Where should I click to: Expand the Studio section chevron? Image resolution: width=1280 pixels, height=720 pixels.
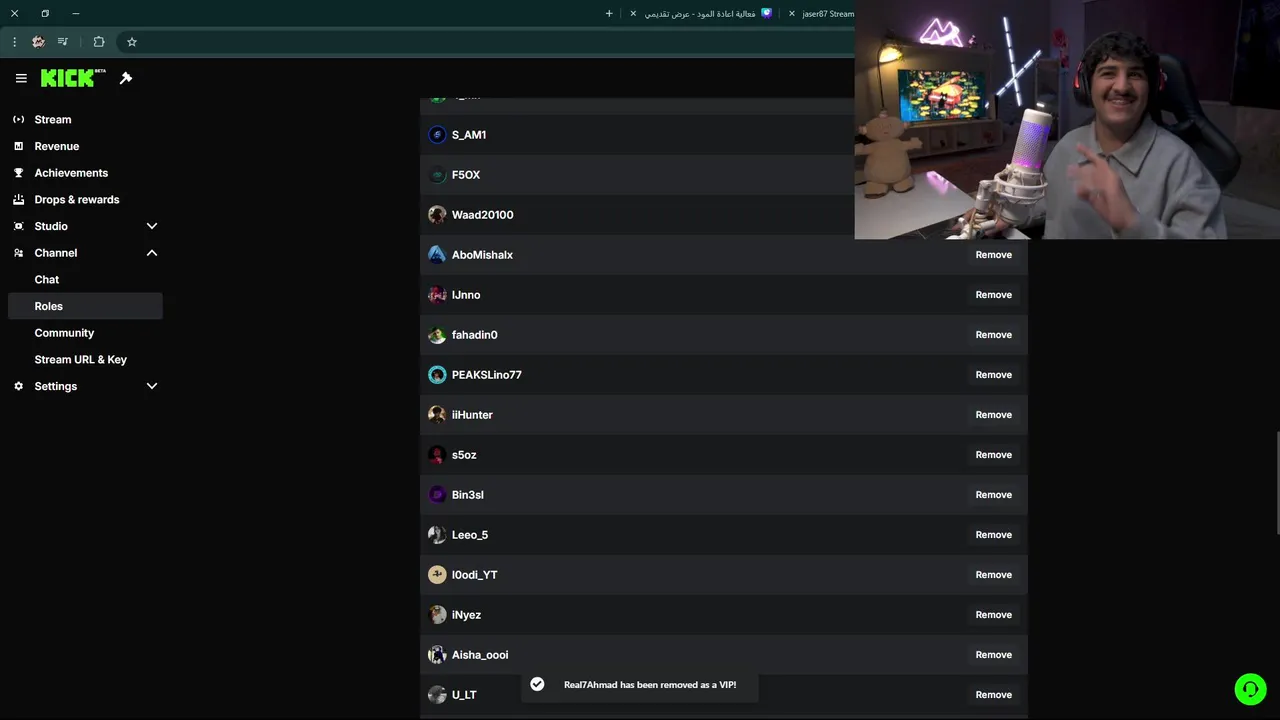pos(152,226)
